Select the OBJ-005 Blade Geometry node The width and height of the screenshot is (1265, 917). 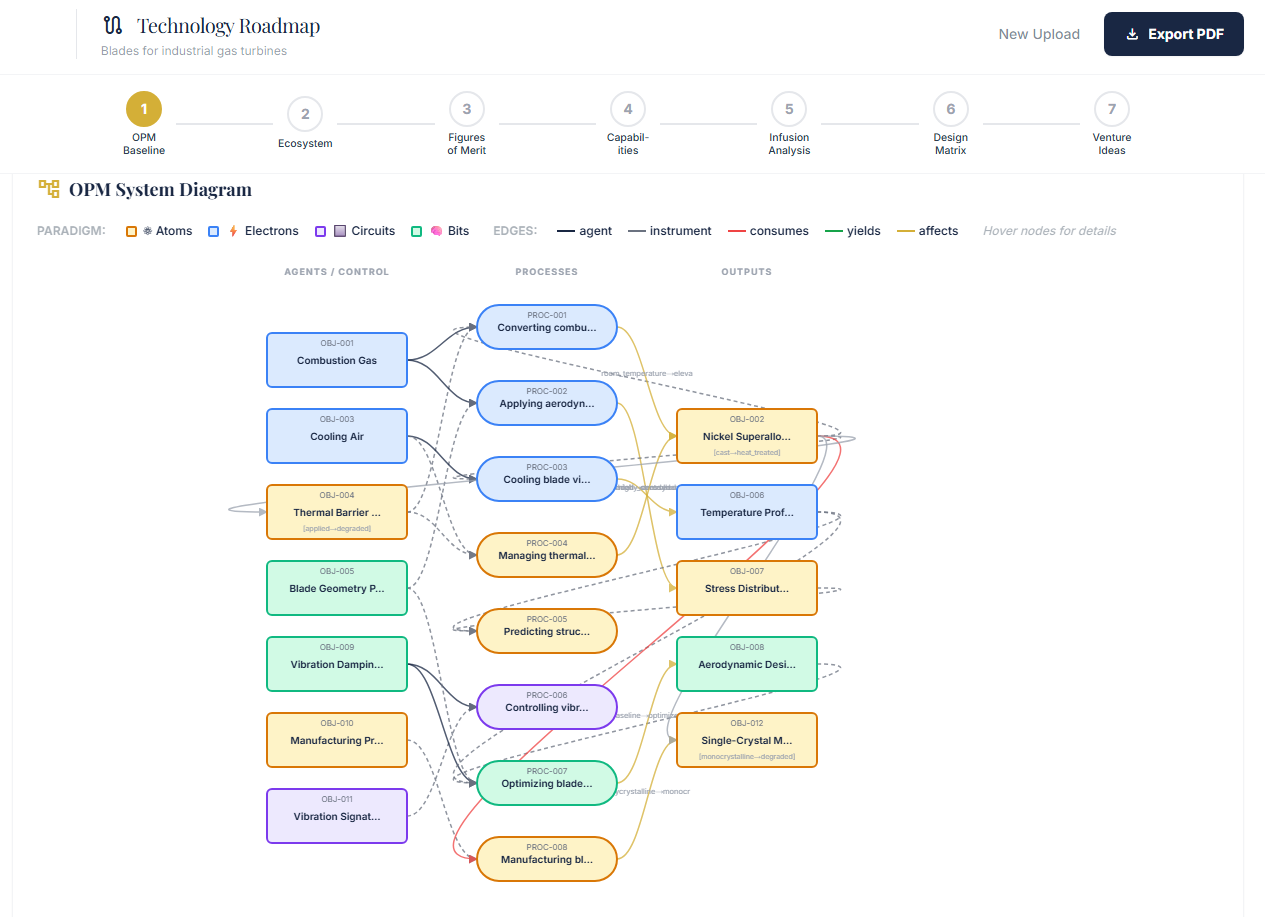[x=337, y=588]
